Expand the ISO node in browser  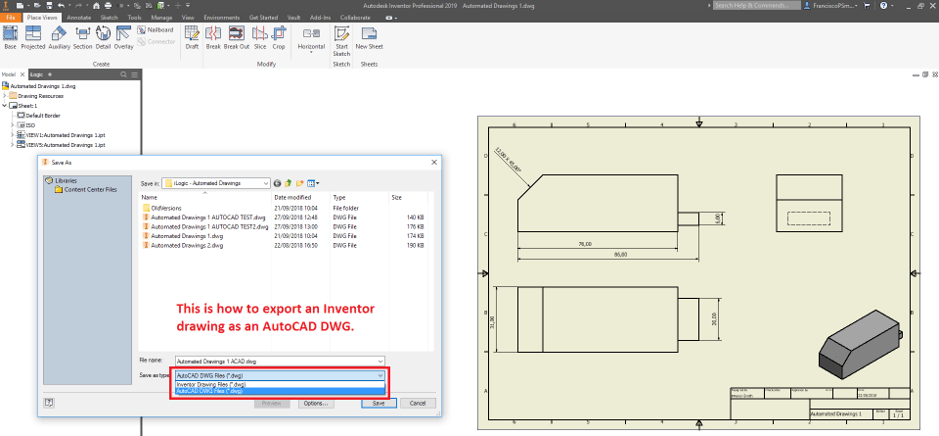(13, 125)
